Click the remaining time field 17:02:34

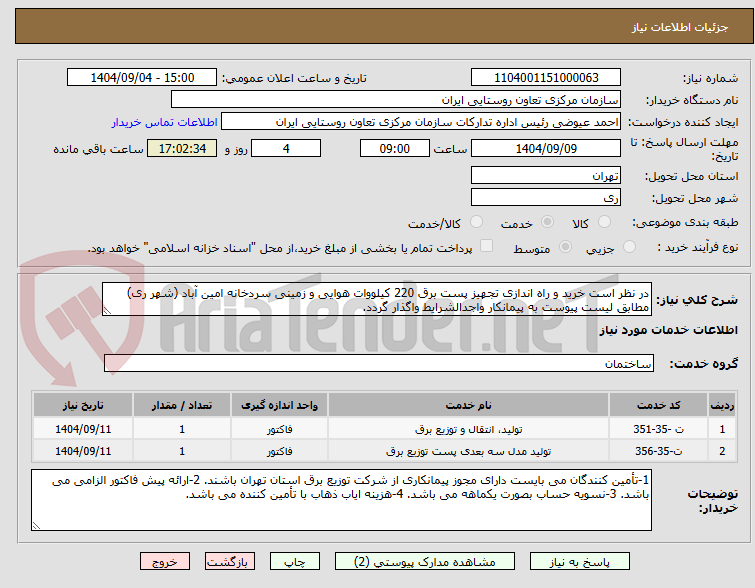click(x=182, y=148)
